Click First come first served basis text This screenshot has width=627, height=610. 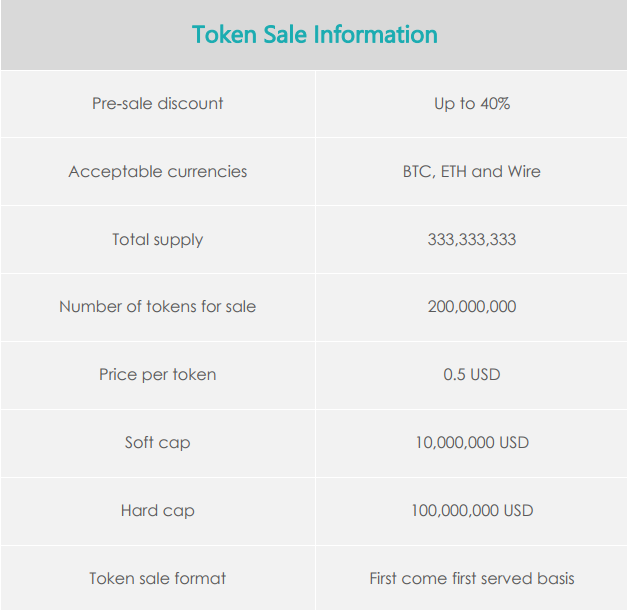pos(471,579)
